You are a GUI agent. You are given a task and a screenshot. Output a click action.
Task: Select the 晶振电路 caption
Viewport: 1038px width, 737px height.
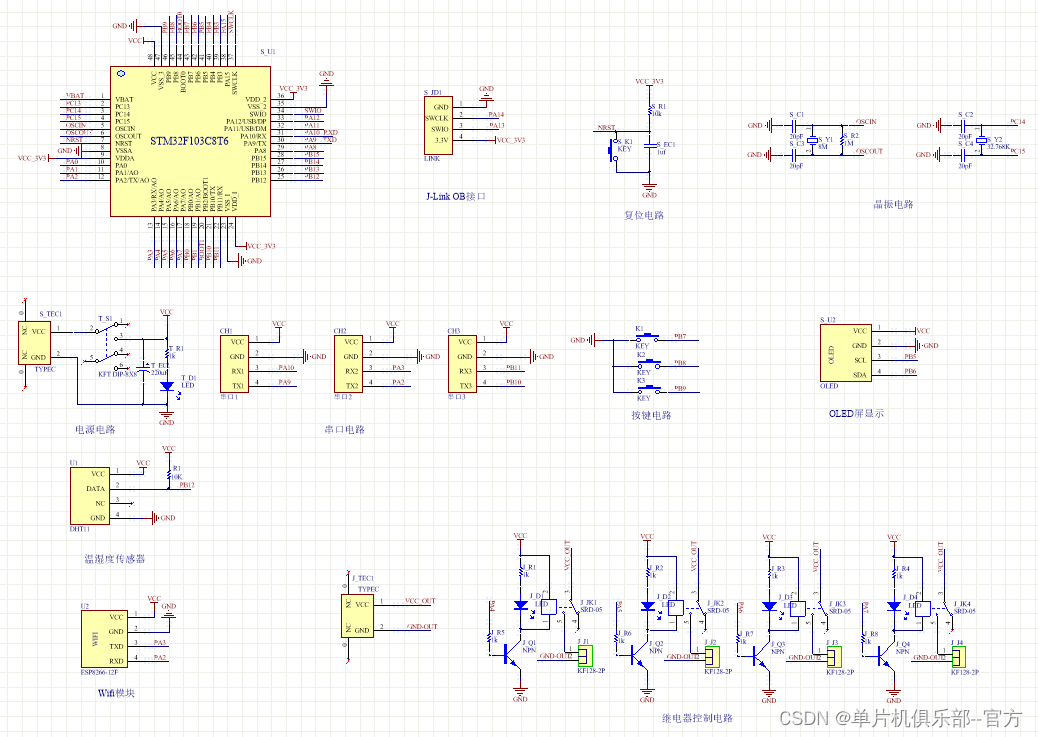[x=893, y=205]
